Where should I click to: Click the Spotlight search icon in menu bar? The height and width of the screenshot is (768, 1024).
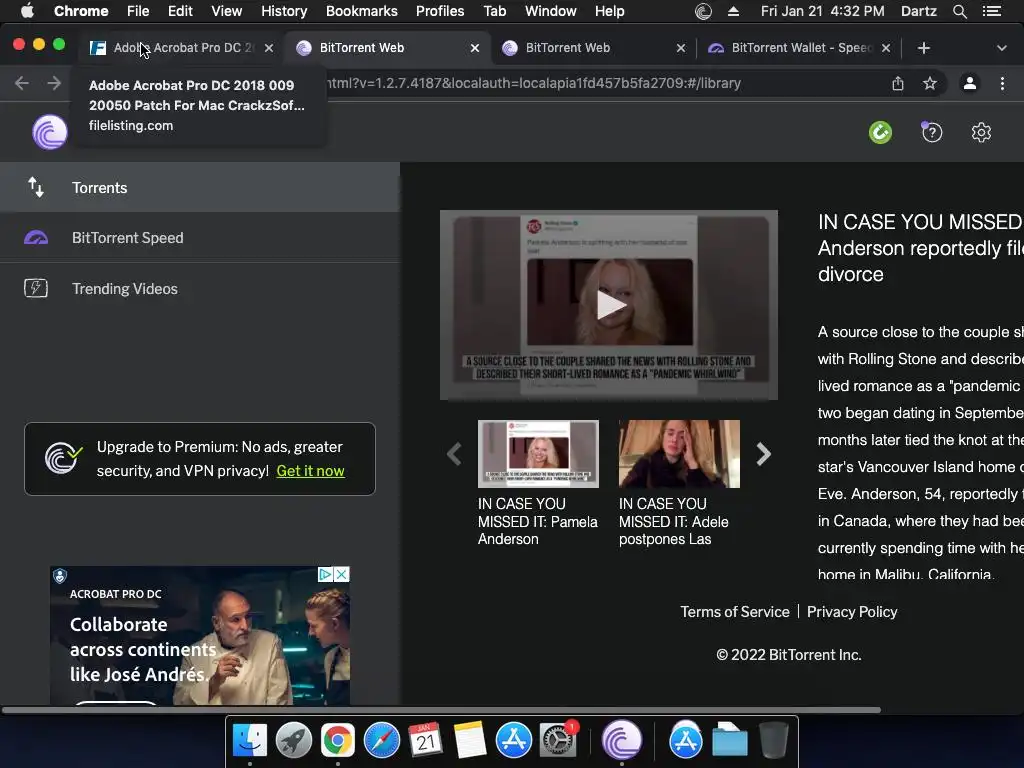coord(959,11)
